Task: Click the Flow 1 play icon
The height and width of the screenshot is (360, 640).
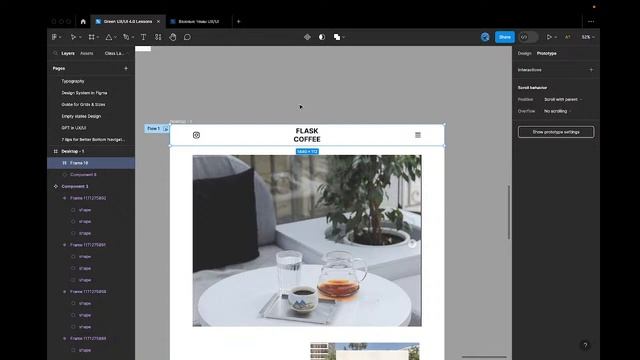Action: (165, 129)
